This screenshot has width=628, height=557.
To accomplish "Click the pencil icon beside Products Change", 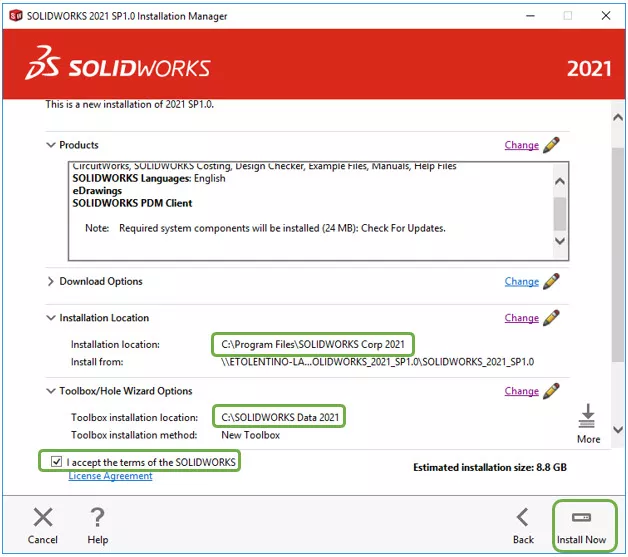I will point(552,145).
